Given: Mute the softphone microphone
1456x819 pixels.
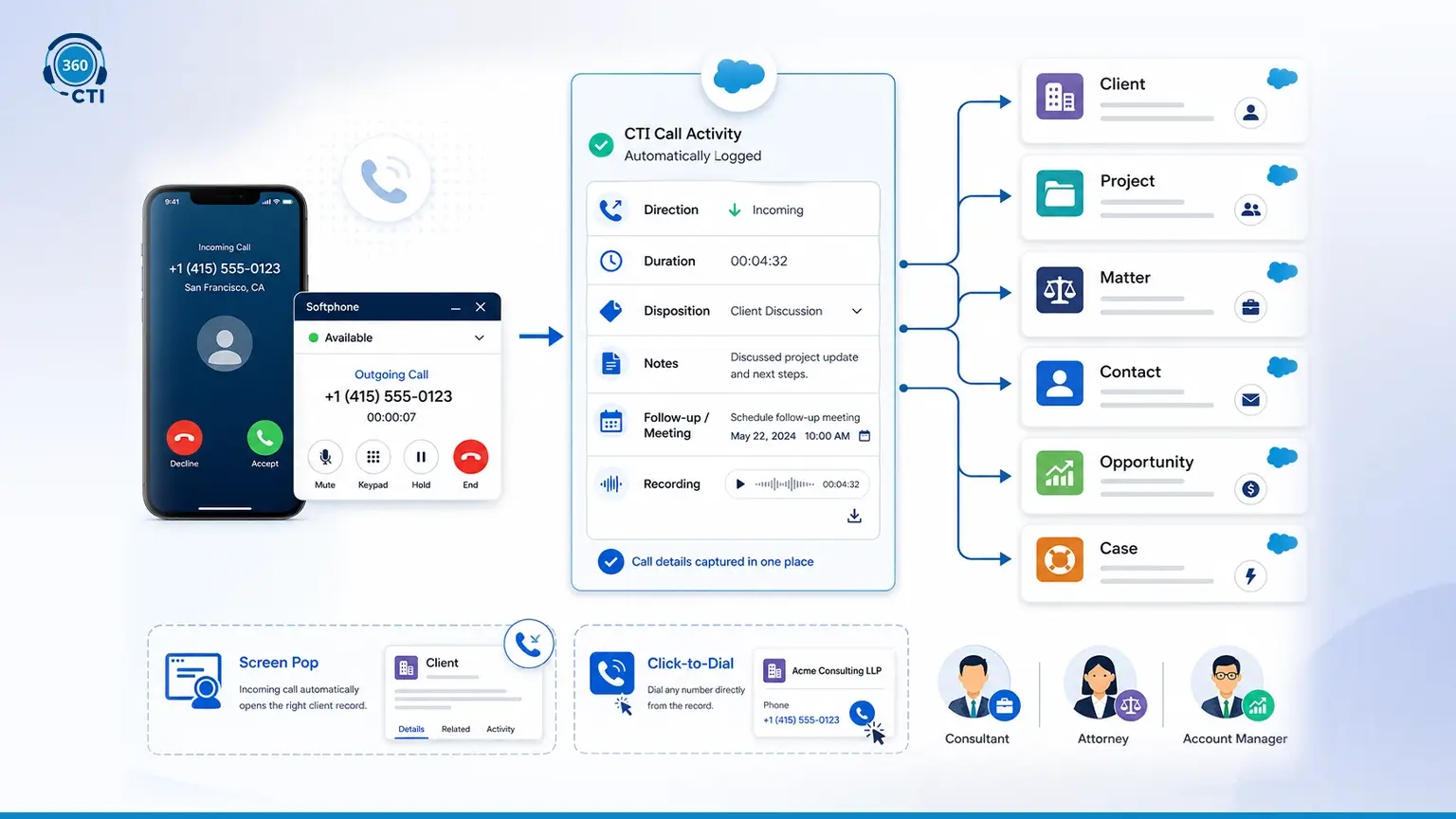Looking at the screenshot, I should [x=325, y=457].
